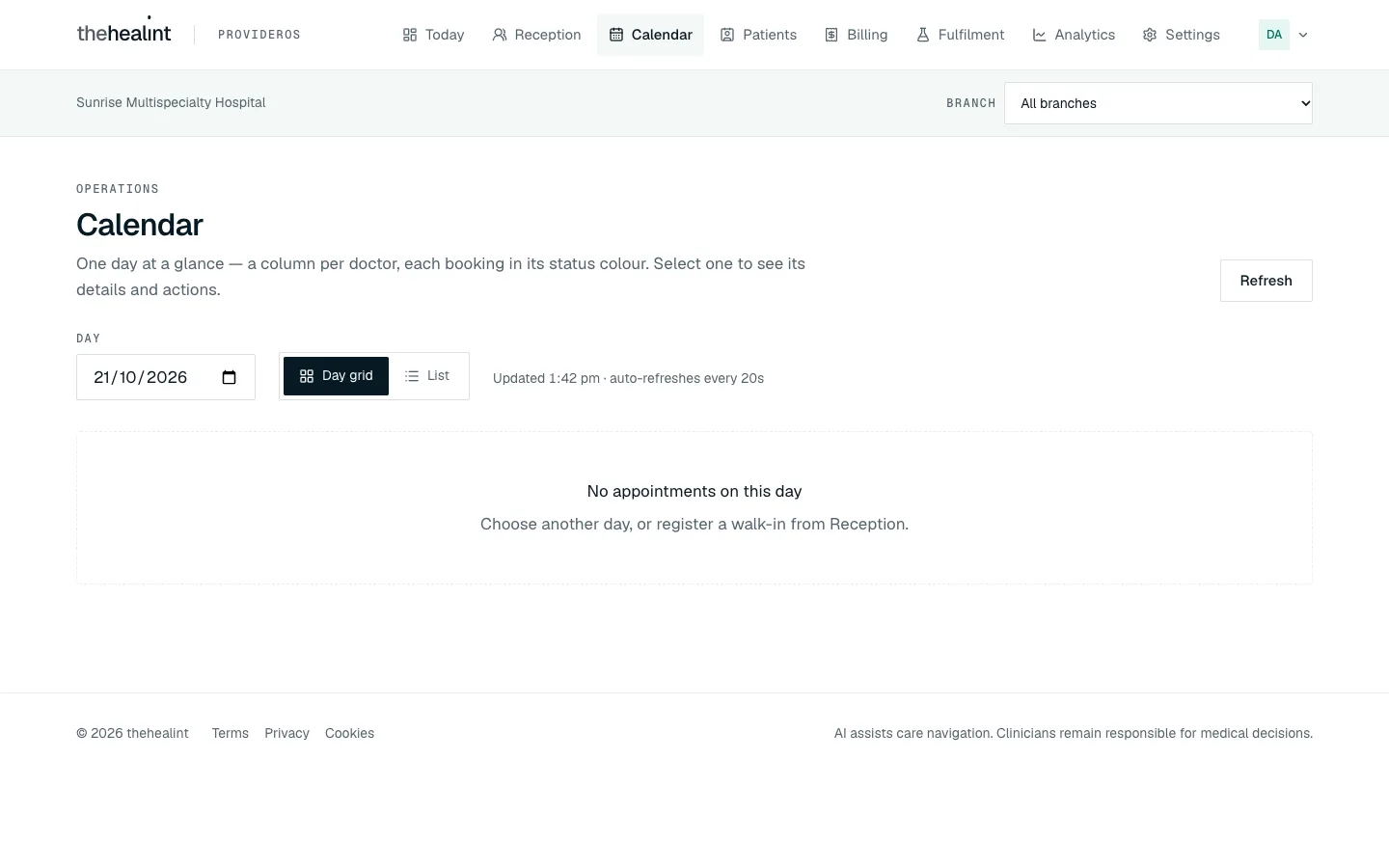This screenshot has width=1389, height=868.
Task: Click the DA user avatar
Action: (x=1274, y=35)
